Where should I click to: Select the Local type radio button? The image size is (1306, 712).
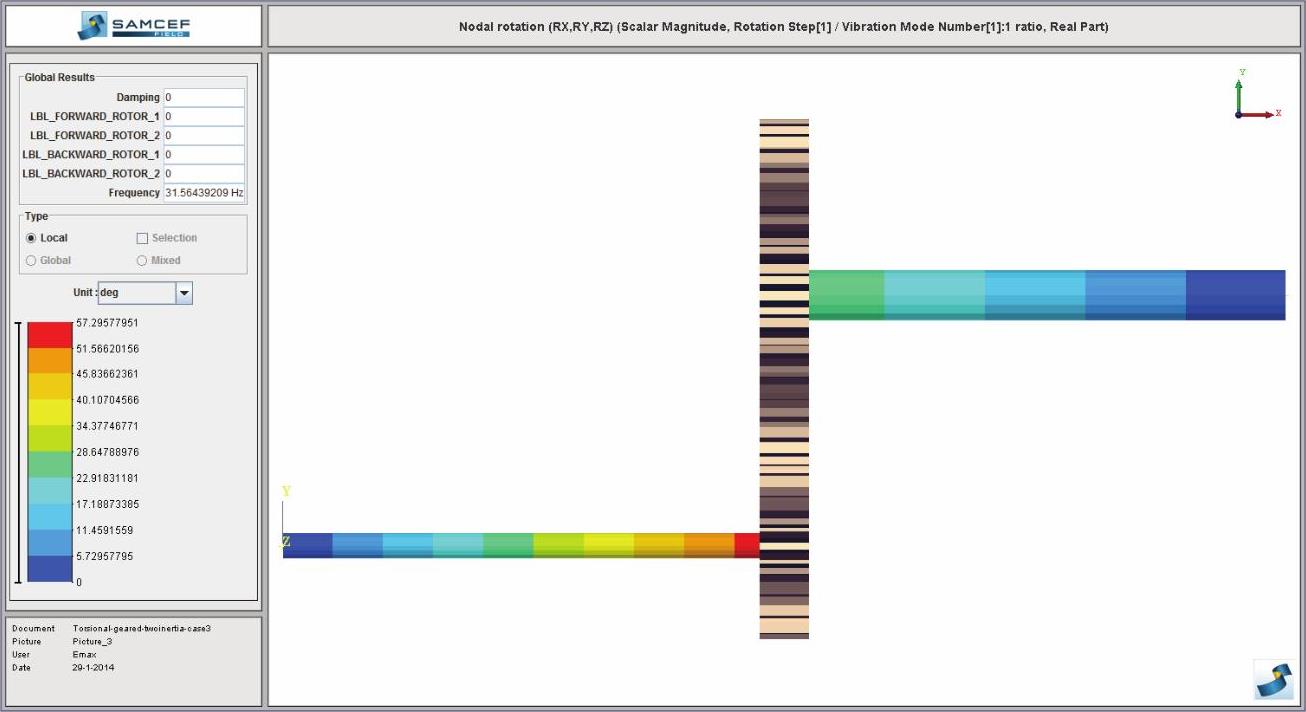pos(31,238)
